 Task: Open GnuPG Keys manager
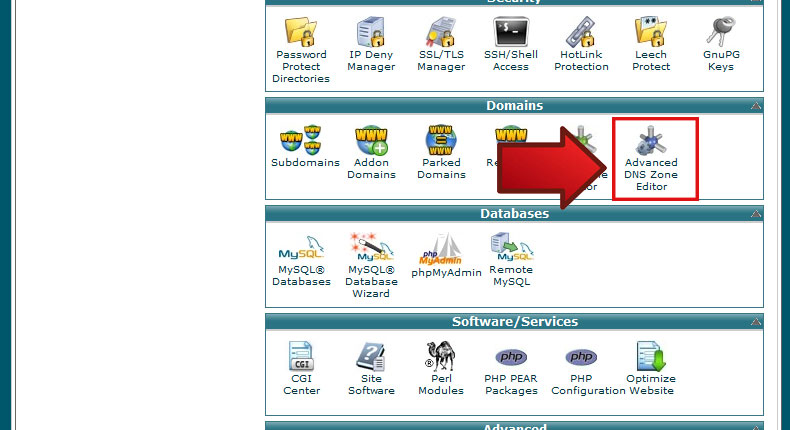(721, 31)
